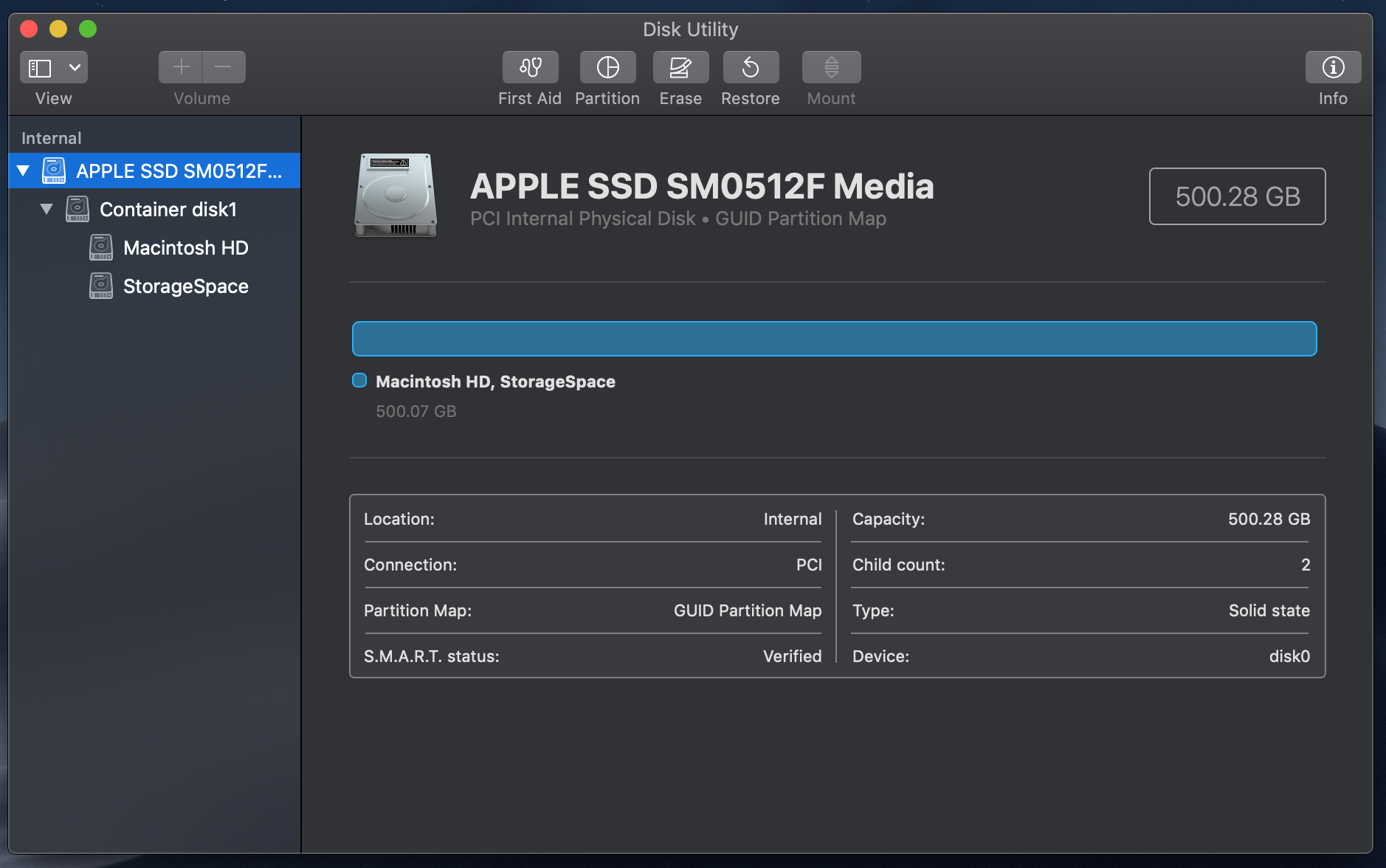Image resolution: width=1386 pixels, height=868 pixels.
Task: Click the StorageSpace drive icon
Action: pyautogui.click(x=101, y=286)
